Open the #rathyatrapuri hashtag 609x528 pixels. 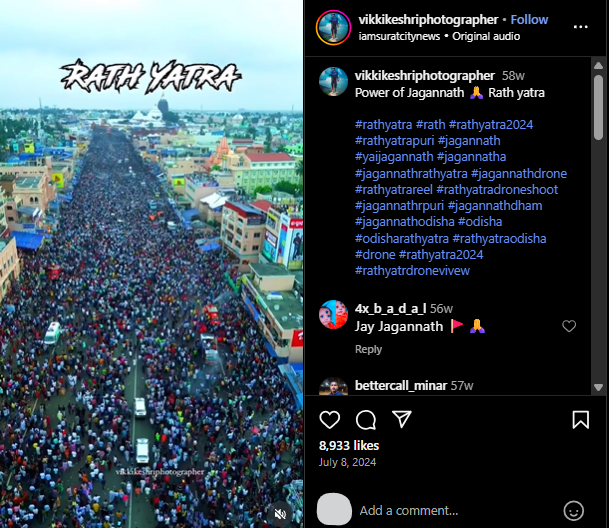[x=394, y=141]
